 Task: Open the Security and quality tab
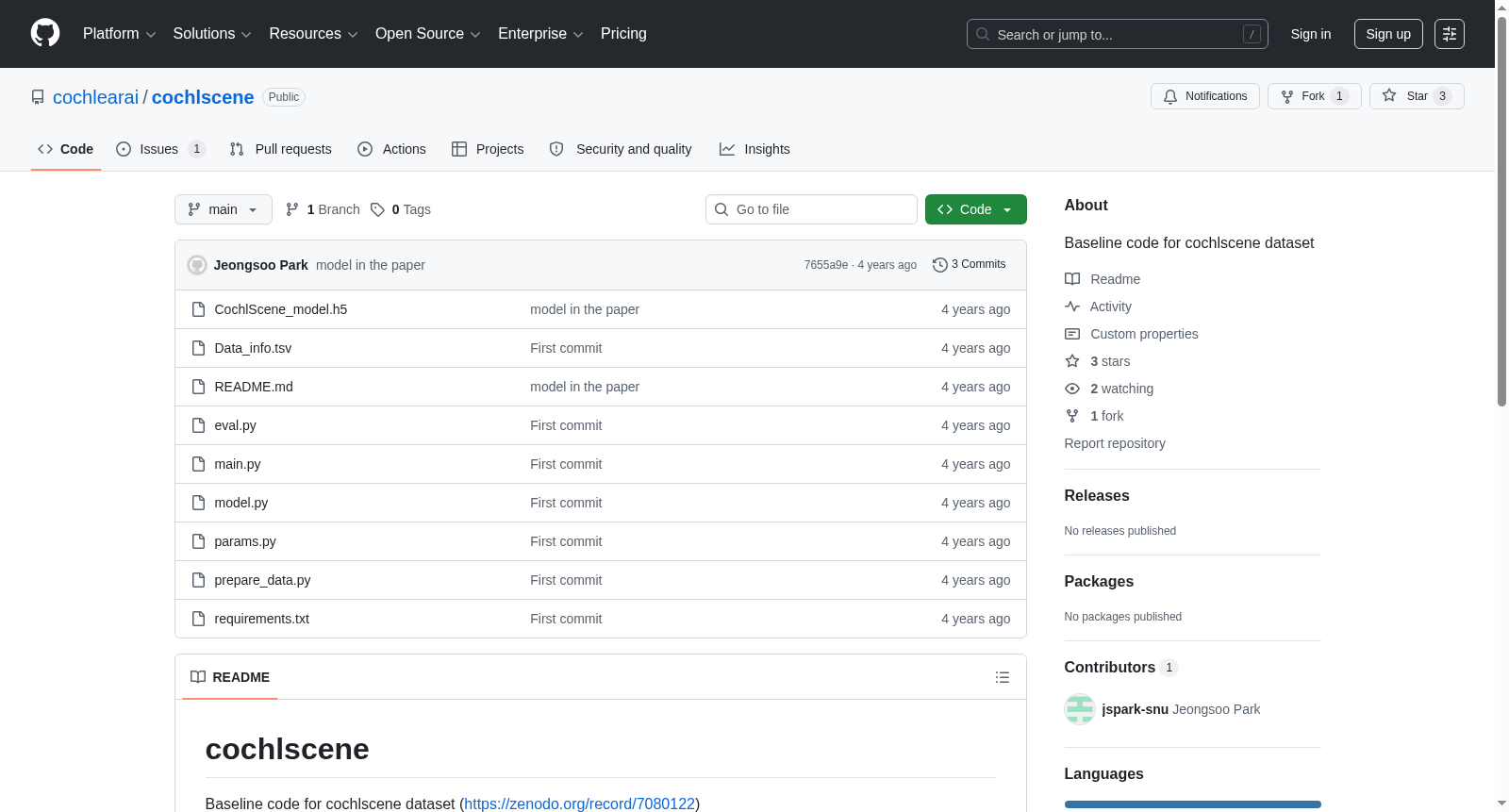[621, 149]
